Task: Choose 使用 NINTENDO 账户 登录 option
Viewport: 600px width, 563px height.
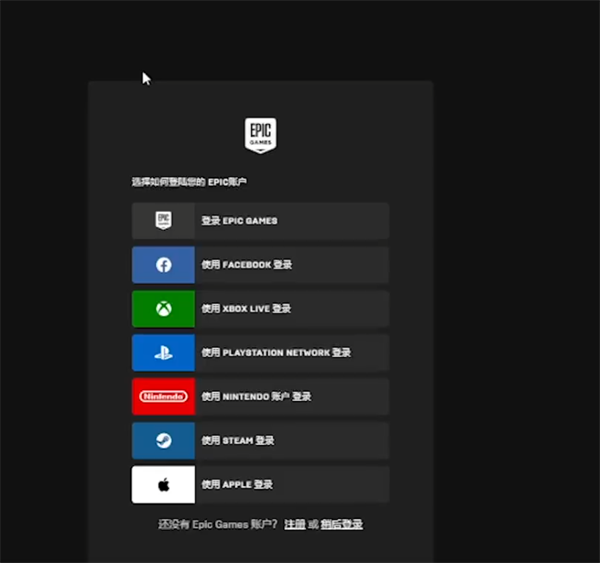Action: pyautogui.click(x=261, y=397)
